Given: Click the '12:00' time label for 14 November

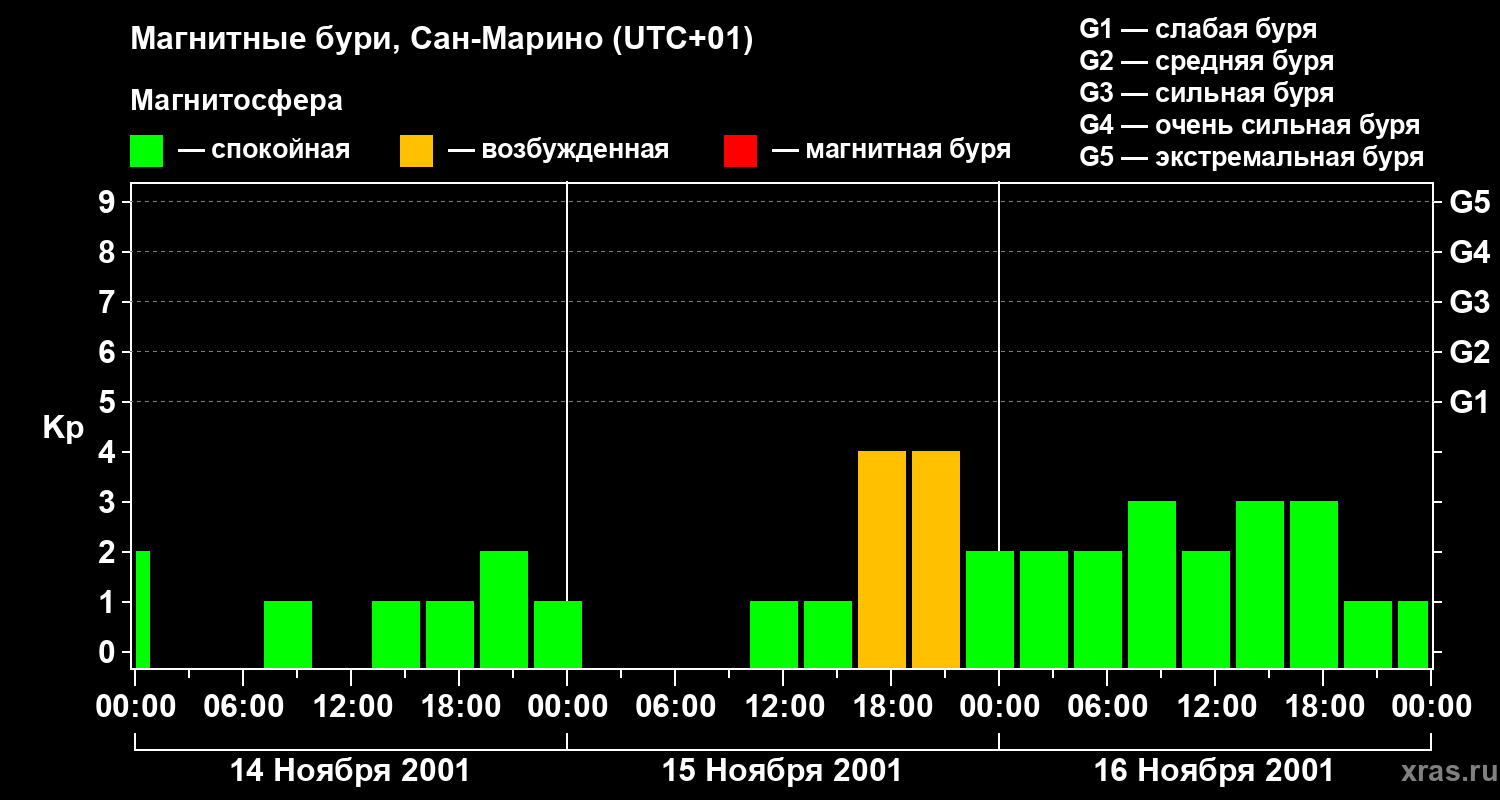Looking at the screenshot, I should pos(351,706).
